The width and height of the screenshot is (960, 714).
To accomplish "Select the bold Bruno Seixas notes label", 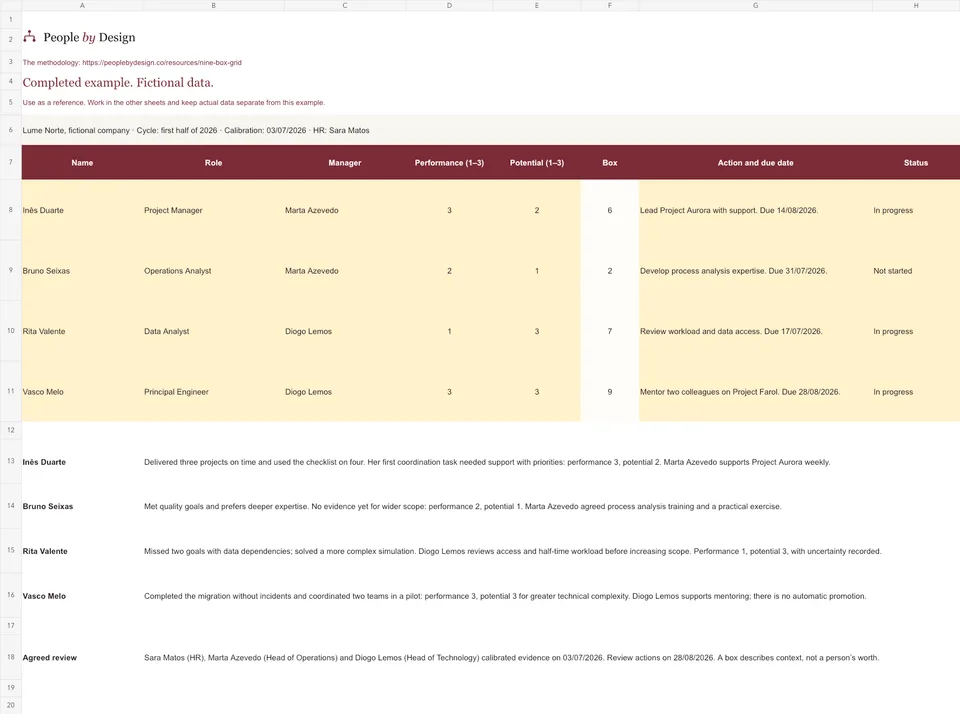I will tap(48, 506).
